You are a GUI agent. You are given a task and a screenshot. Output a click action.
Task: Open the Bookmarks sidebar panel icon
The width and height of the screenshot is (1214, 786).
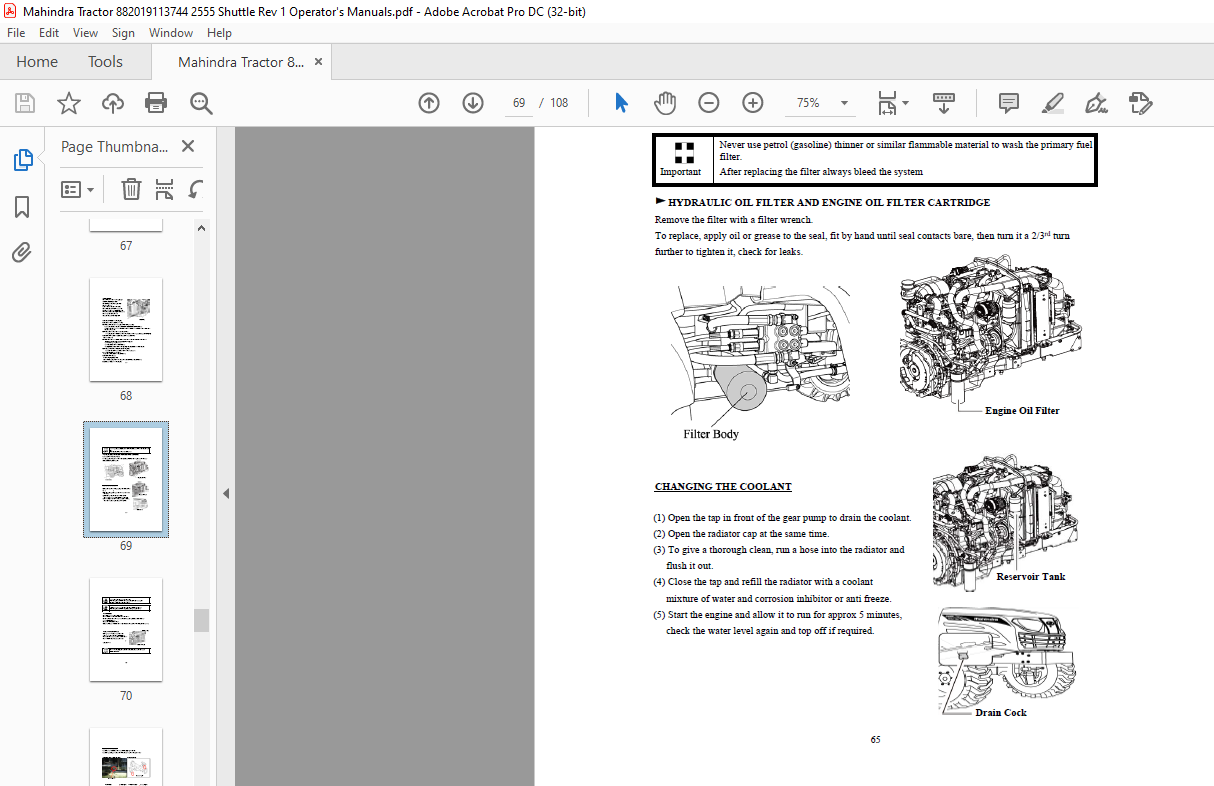(x=22, y=207)
